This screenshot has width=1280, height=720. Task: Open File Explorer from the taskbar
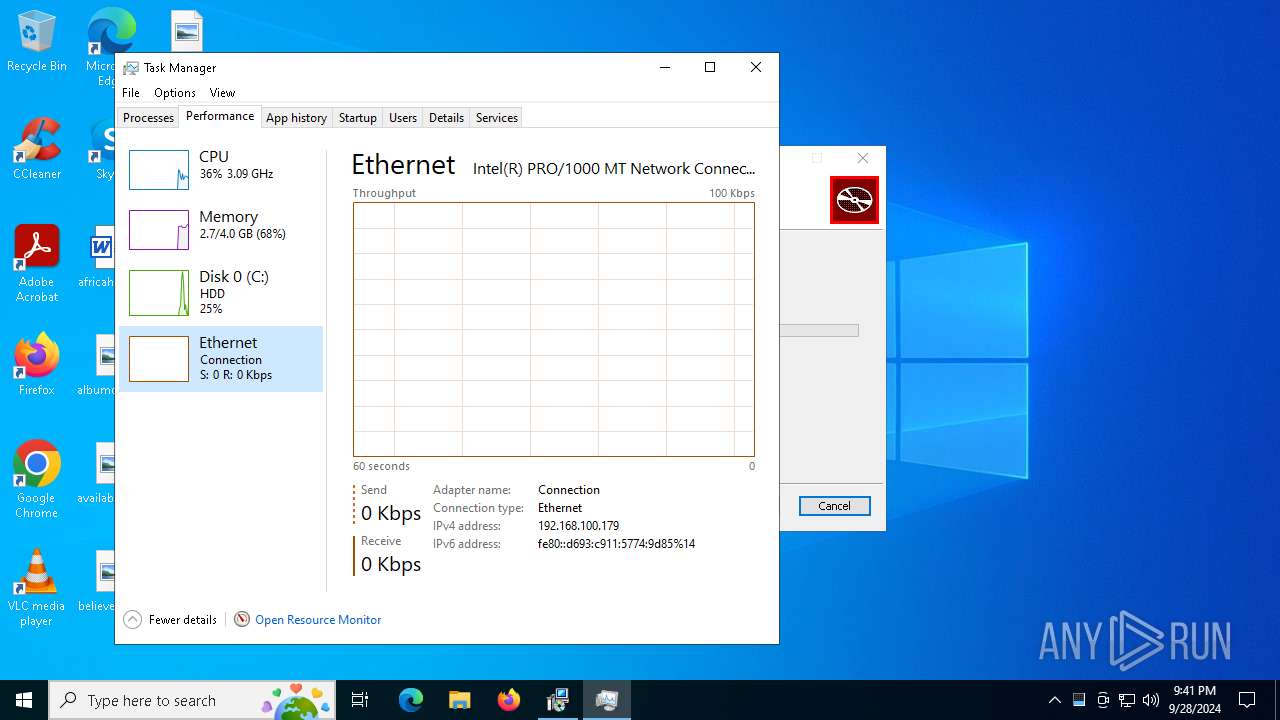click(x=459, y=700)
